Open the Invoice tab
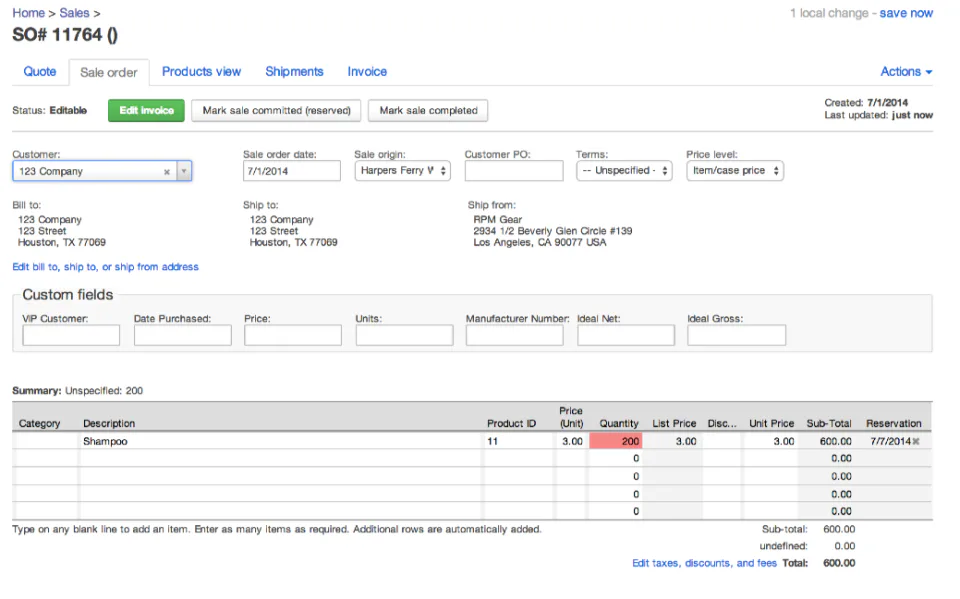The width and height of the screenshot is (960, 599). tap(366, 71)
